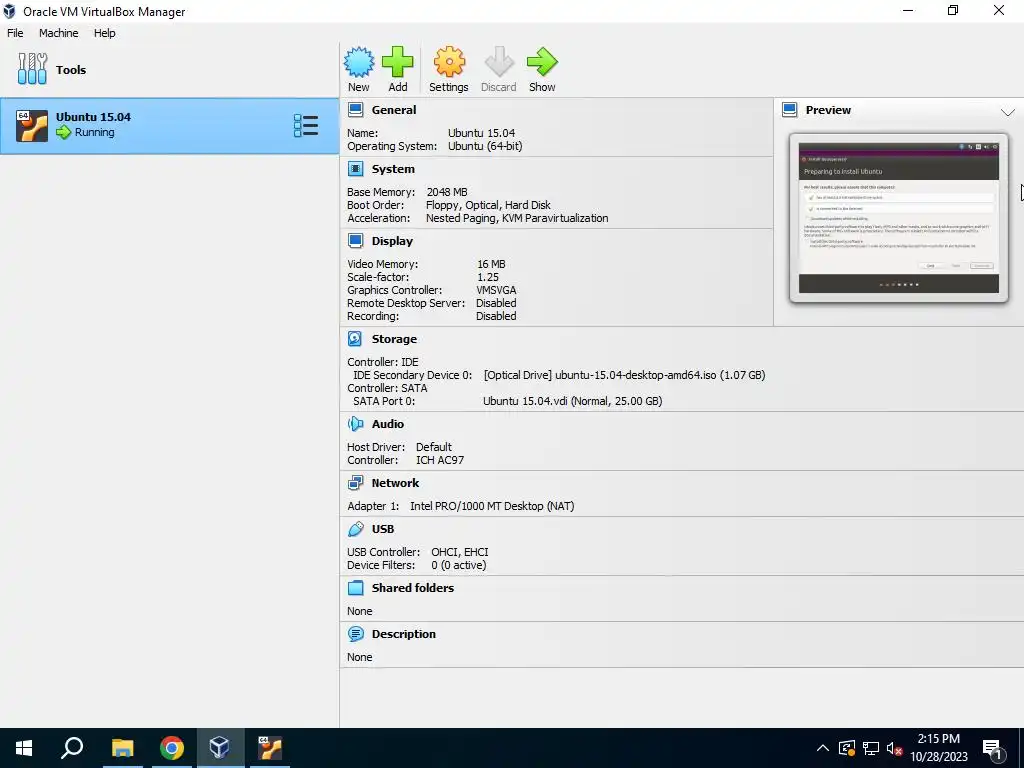Image resolution: width=1024 pixels, height=768 pixels.
Task: Click the VMSVGA graphics controller value
Action: tap(496, 290)
